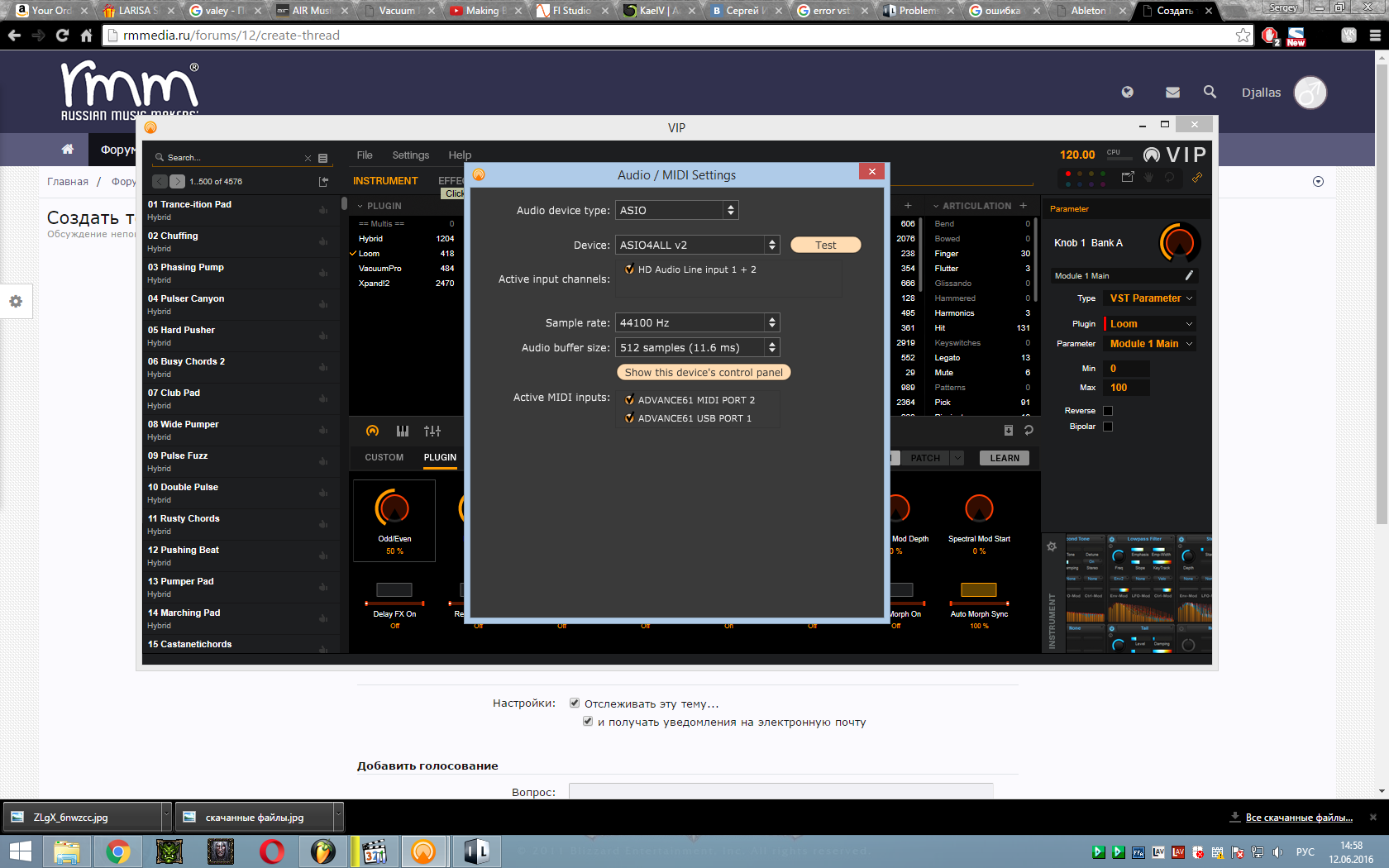This screenshot has height=868, width=1389.
Task: Click the Test button
Action: click(x=826, y=245)
